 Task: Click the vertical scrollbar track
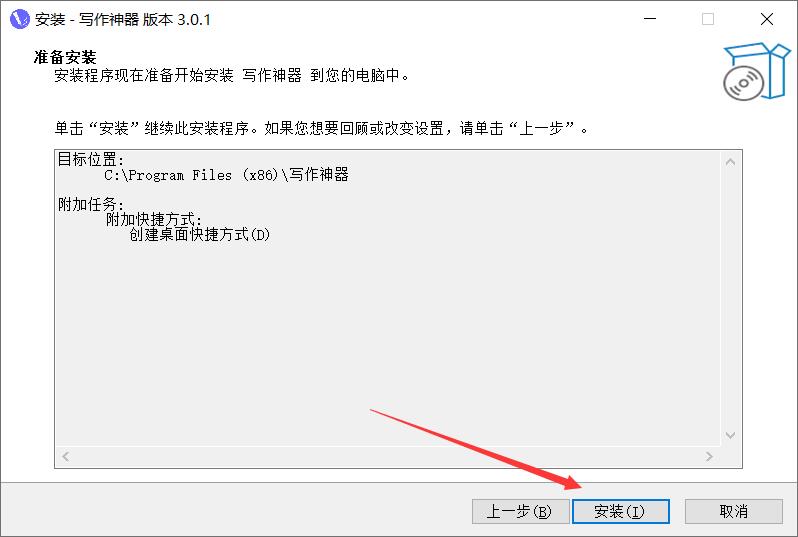[730, 299]
